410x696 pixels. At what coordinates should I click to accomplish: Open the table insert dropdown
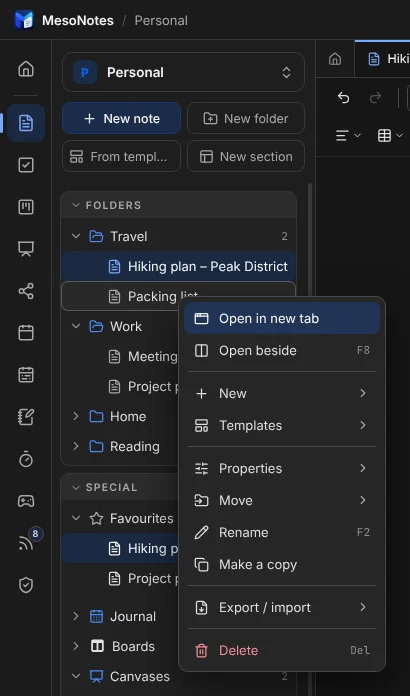(390, 136)
